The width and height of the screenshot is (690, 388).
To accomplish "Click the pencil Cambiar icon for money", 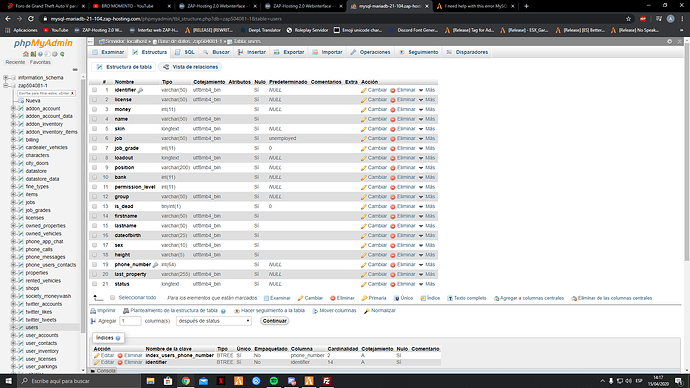I will (x=363, y=110).
